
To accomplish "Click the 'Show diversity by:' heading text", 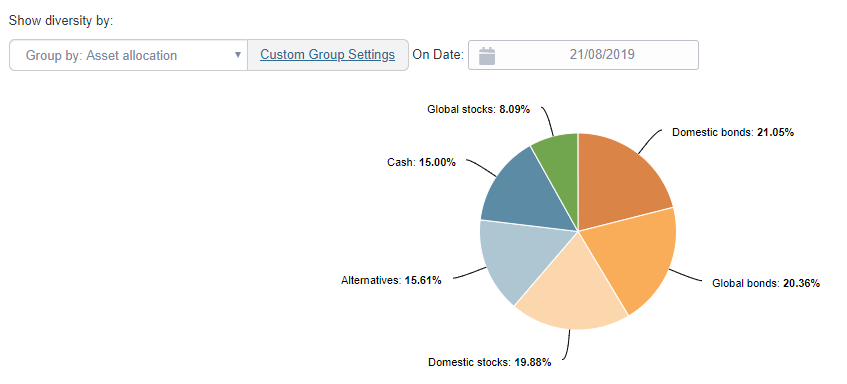I will coord(61,21).
